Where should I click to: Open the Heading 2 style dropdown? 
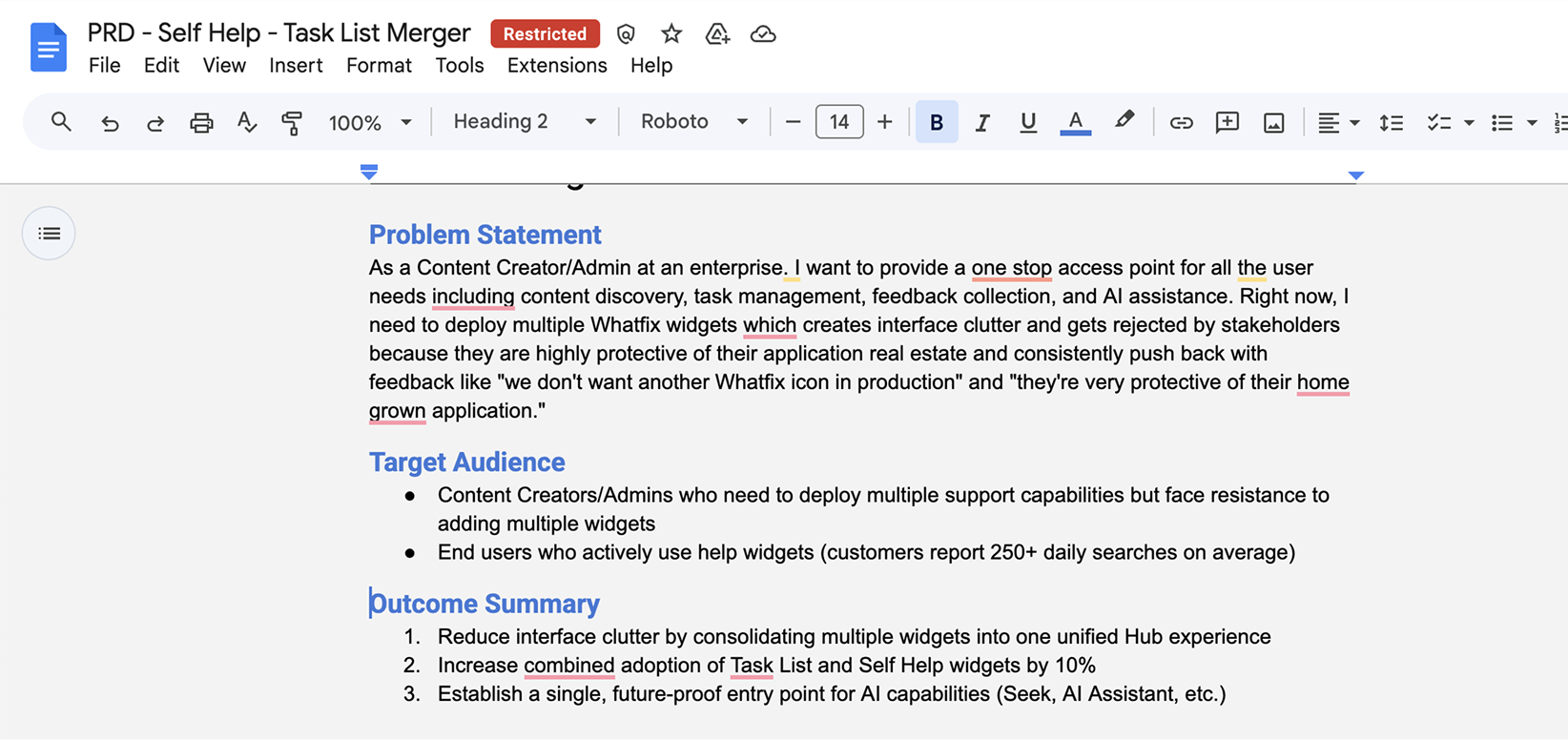(524, 122)
